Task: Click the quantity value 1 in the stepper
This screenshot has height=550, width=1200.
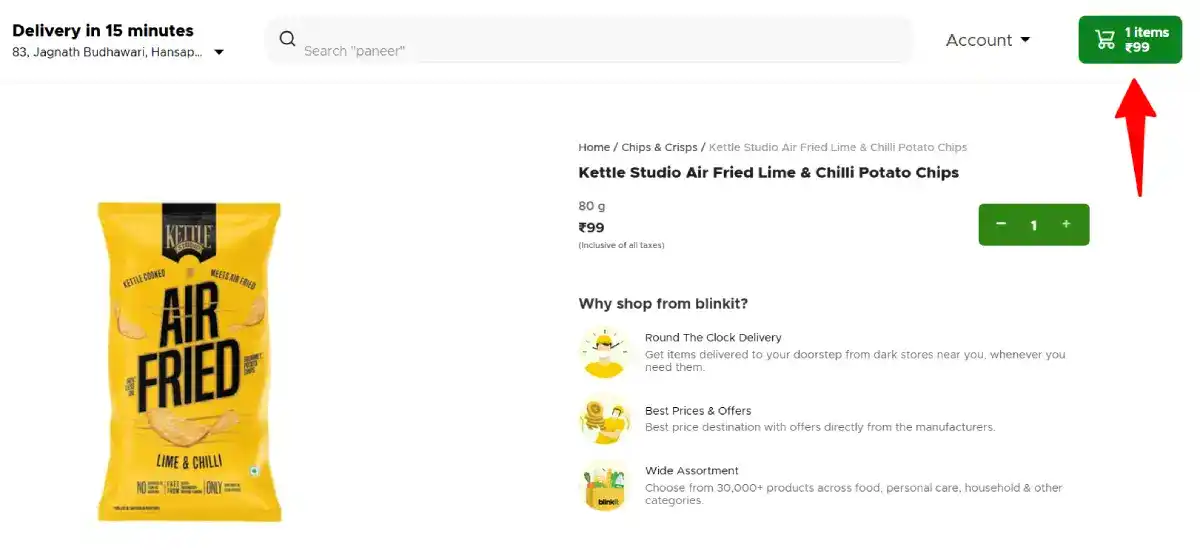Action: tap(1034, 225)
